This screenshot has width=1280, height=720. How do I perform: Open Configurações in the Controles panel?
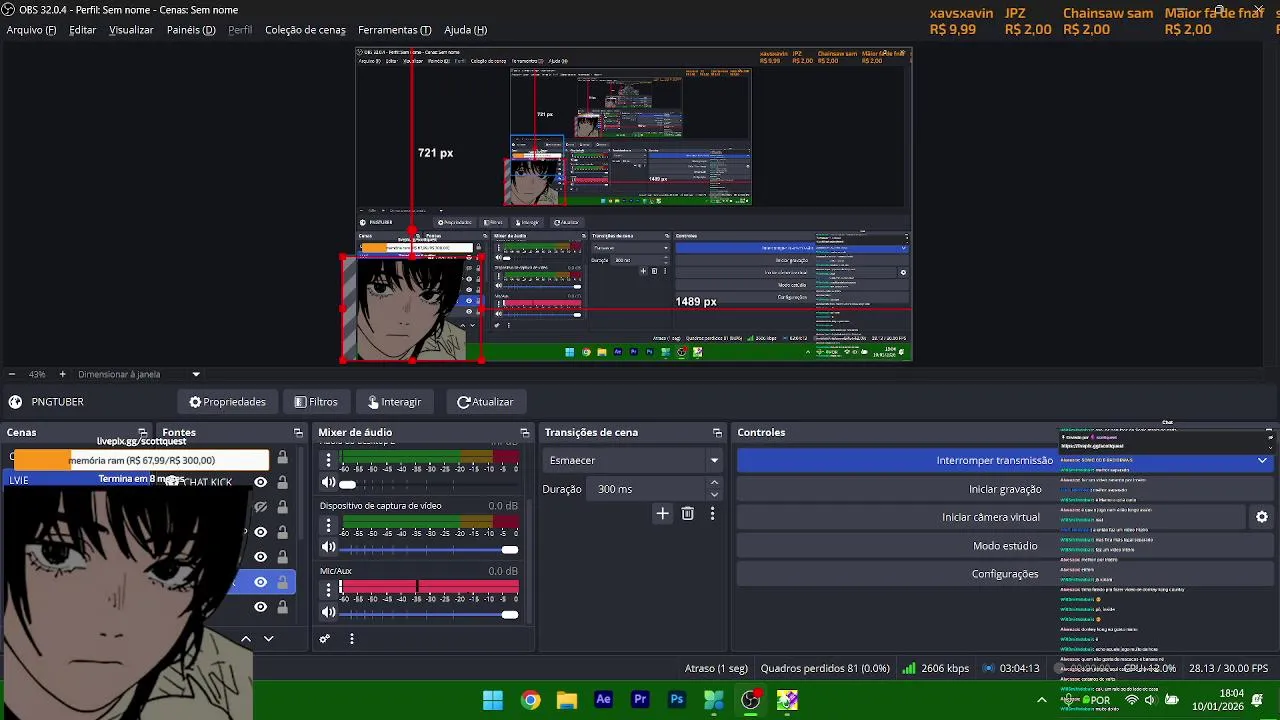point(1005,574)
